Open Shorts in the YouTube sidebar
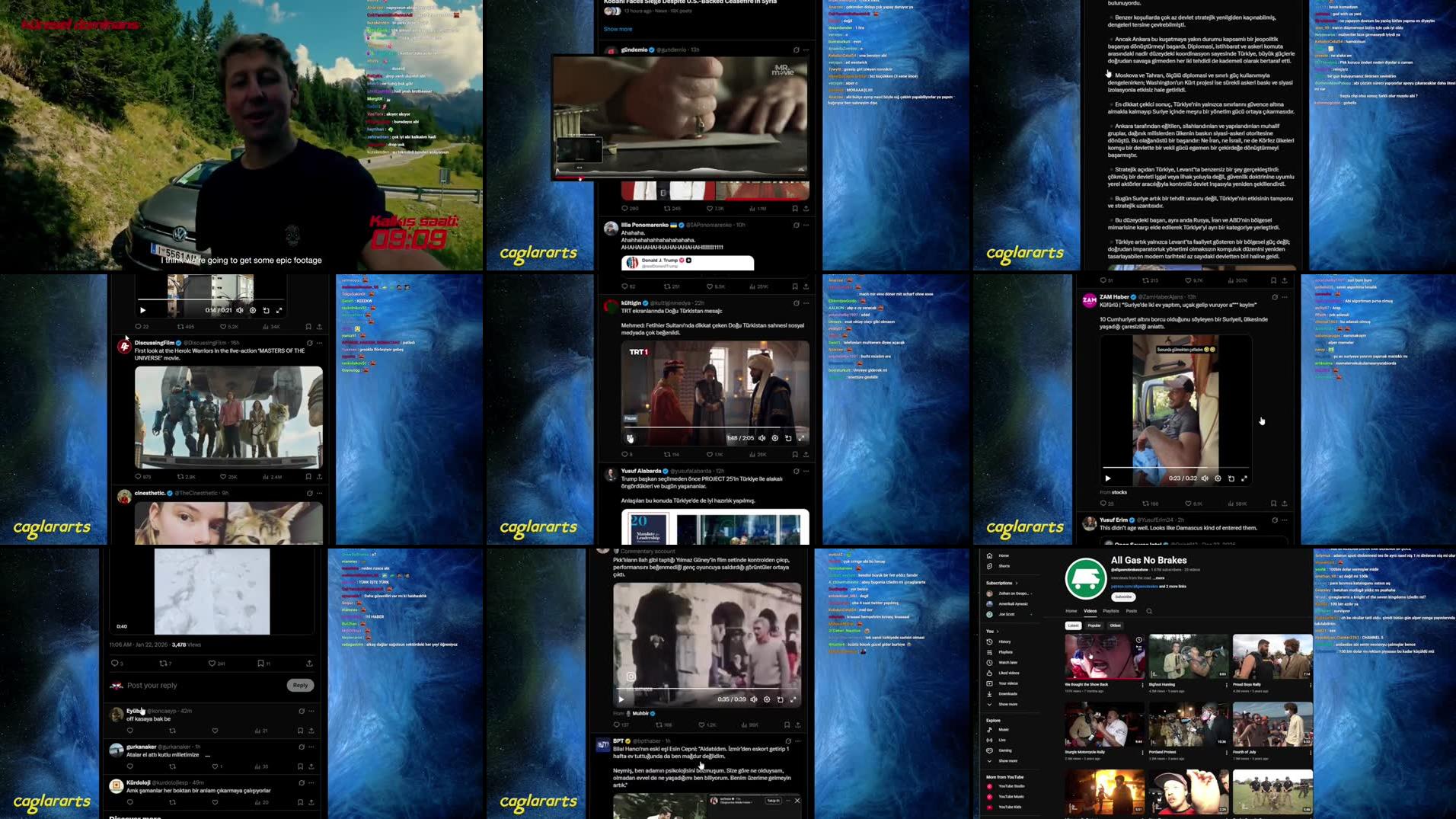Viewport: 1456px width, 819px height. (1004, 566)
